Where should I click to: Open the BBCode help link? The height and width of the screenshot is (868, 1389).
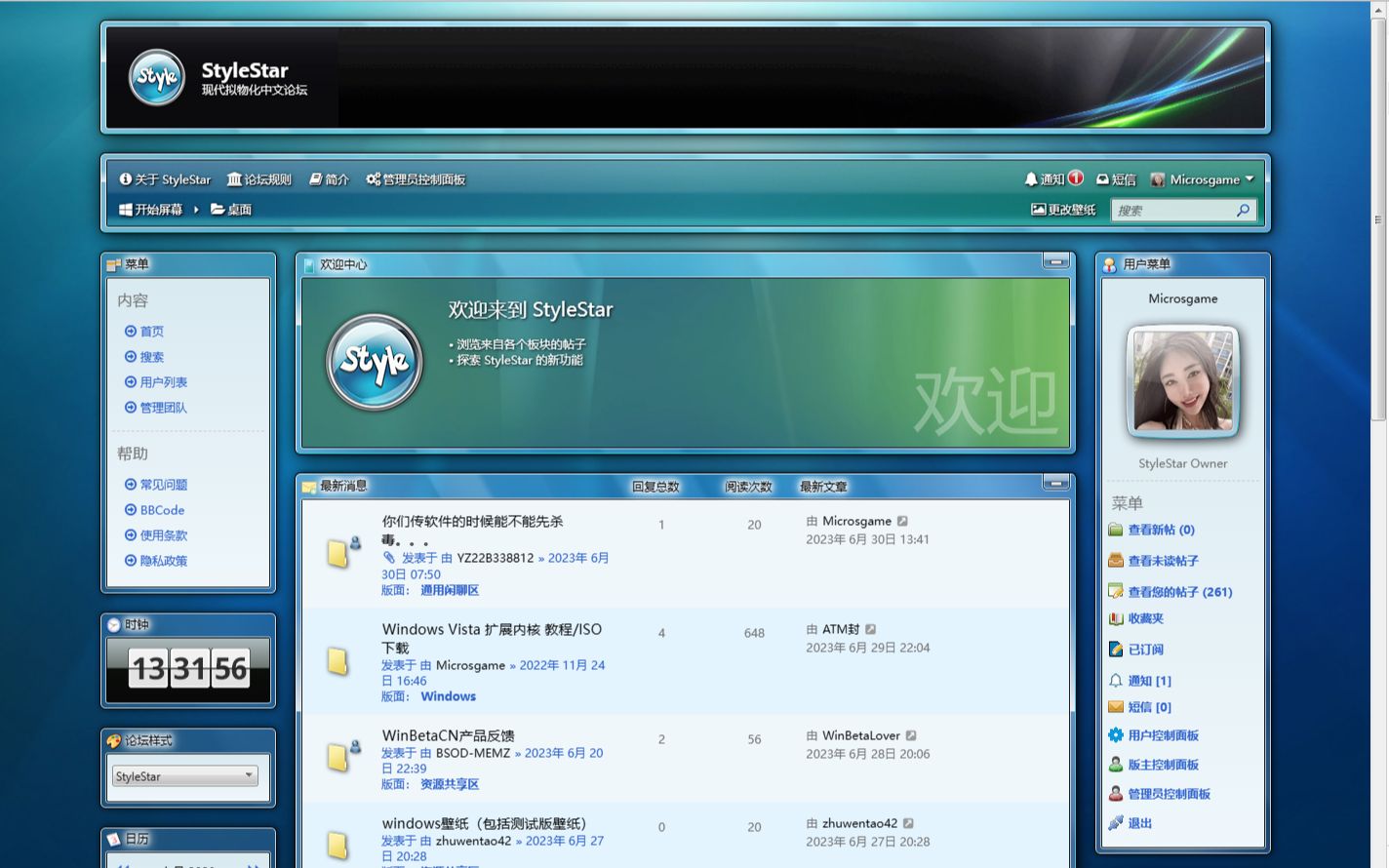click(x=154, y=510)
